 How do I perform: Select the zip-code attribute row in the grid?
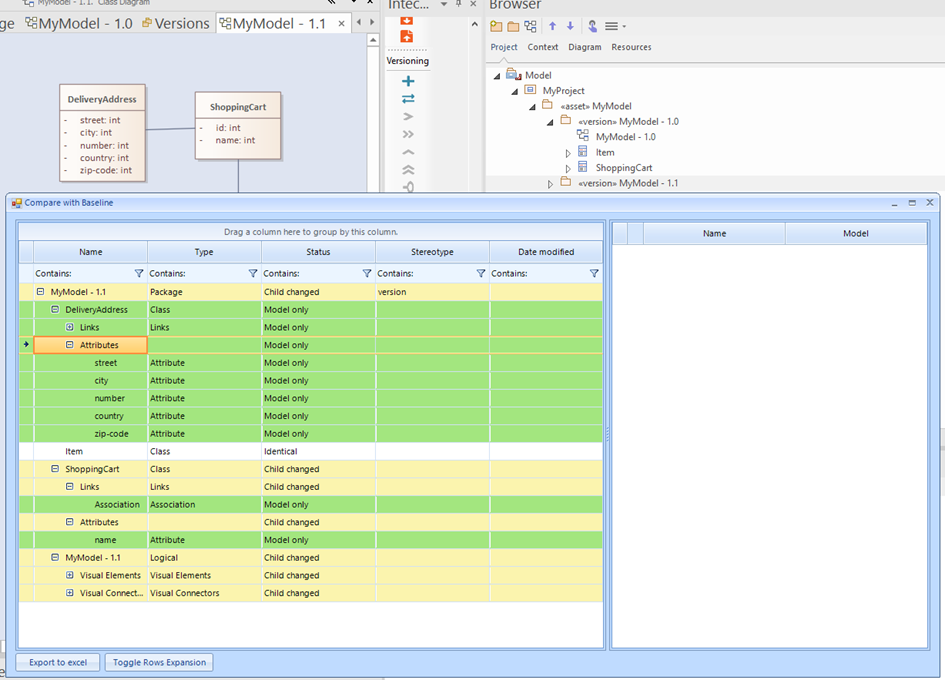click(311, 433)
